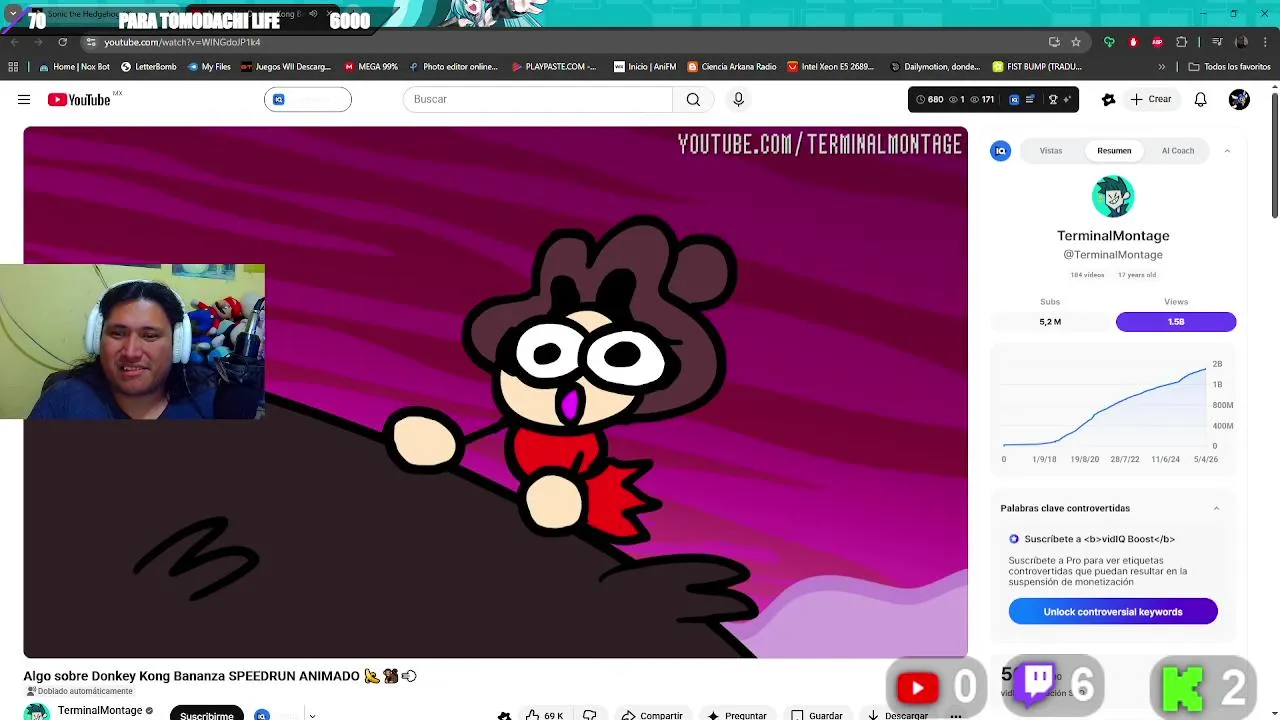Image resolution: width=1280 pixels, height=720 pixels.
Task: Open the YouTube guide hamburger menu
Action: tap(24, 99)
